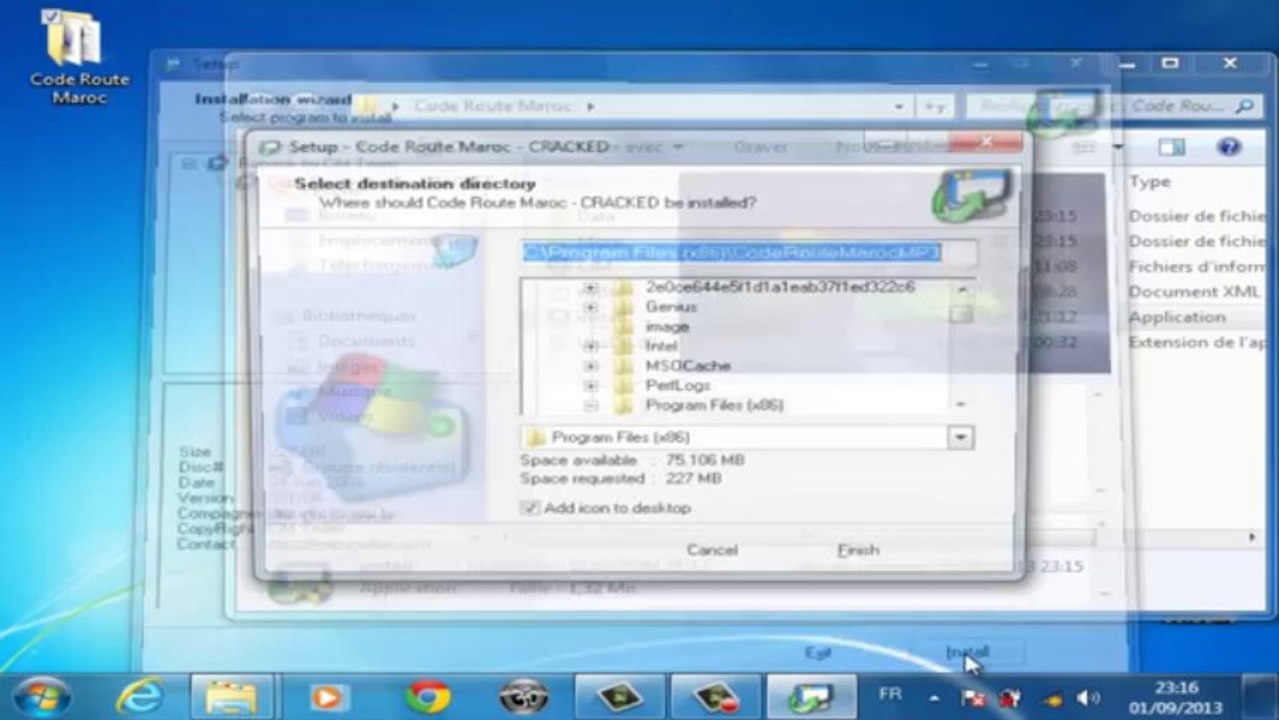The width and height of the screenshot is (1279, 720).
Task: Click the Setup dialog title-bar icon
Action: click(270, 147)
